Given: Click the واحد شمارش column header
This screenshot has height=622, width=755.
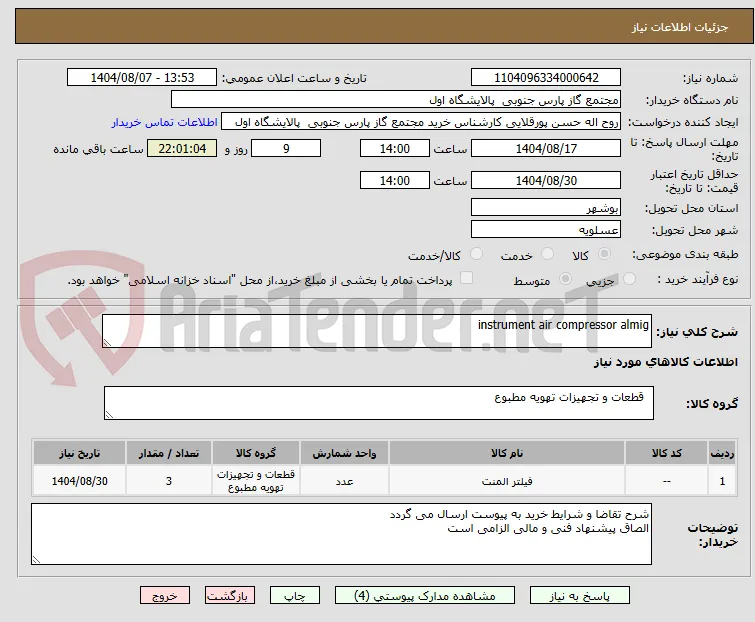Looking at the screenshot, I should pyautogui.click(x=344, y=453).
